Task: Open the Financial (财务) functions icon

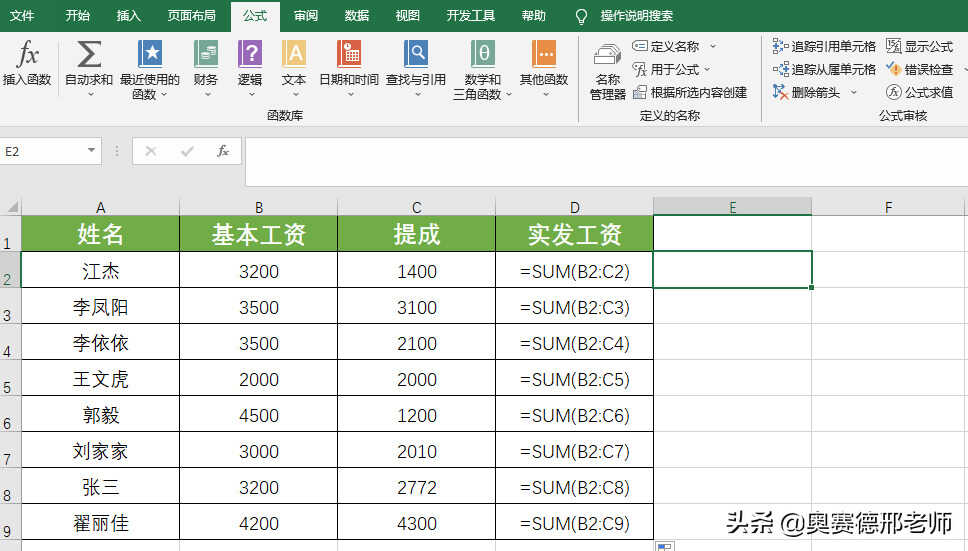Action: (206, 54)
